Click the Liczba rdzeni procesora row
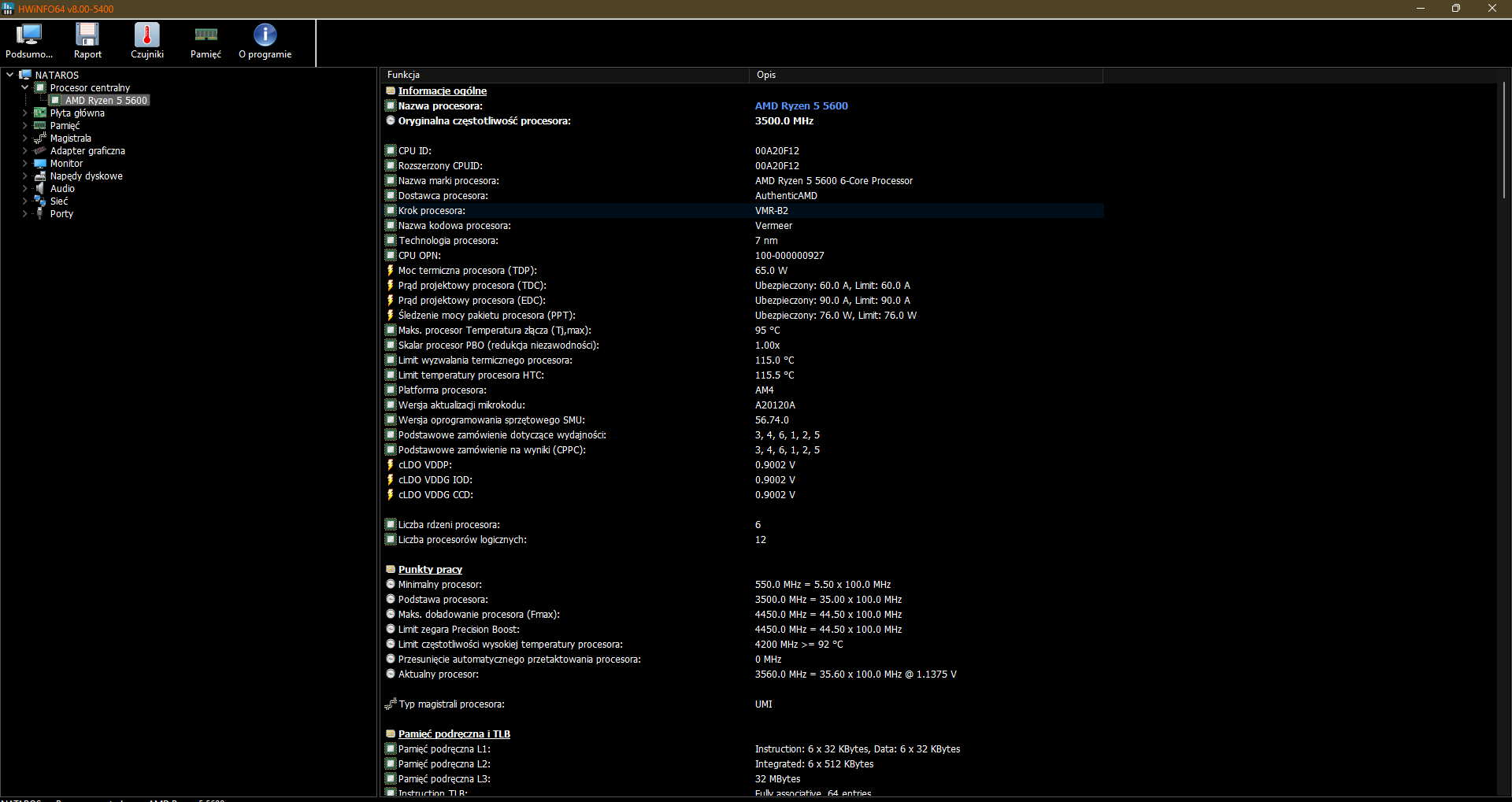This screenshot has width=1512, height=802. click(743, 524)
